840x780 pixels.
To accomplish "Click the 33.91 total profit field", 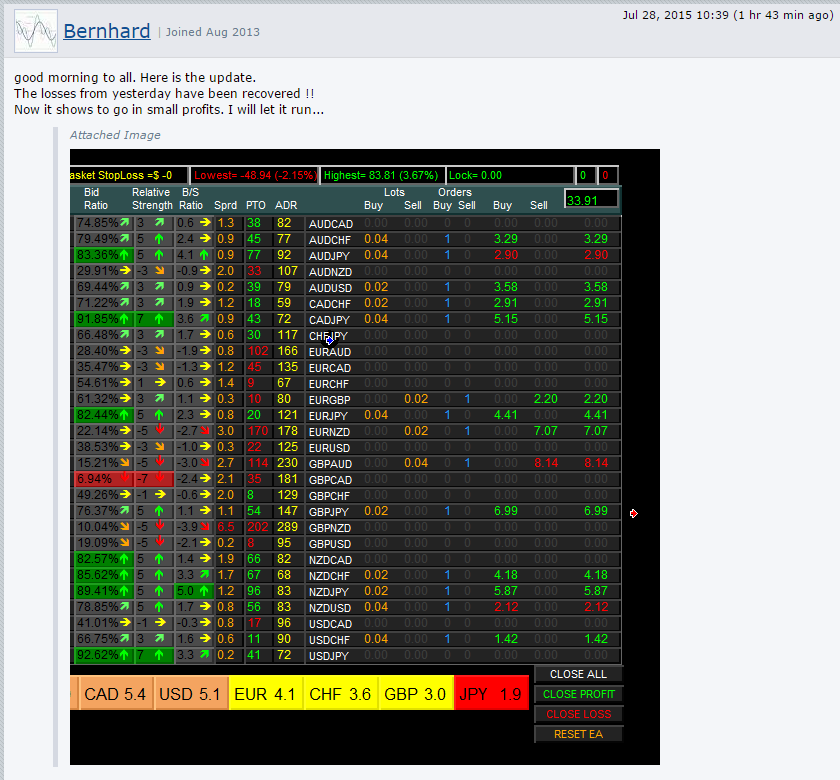I will 591,199.
